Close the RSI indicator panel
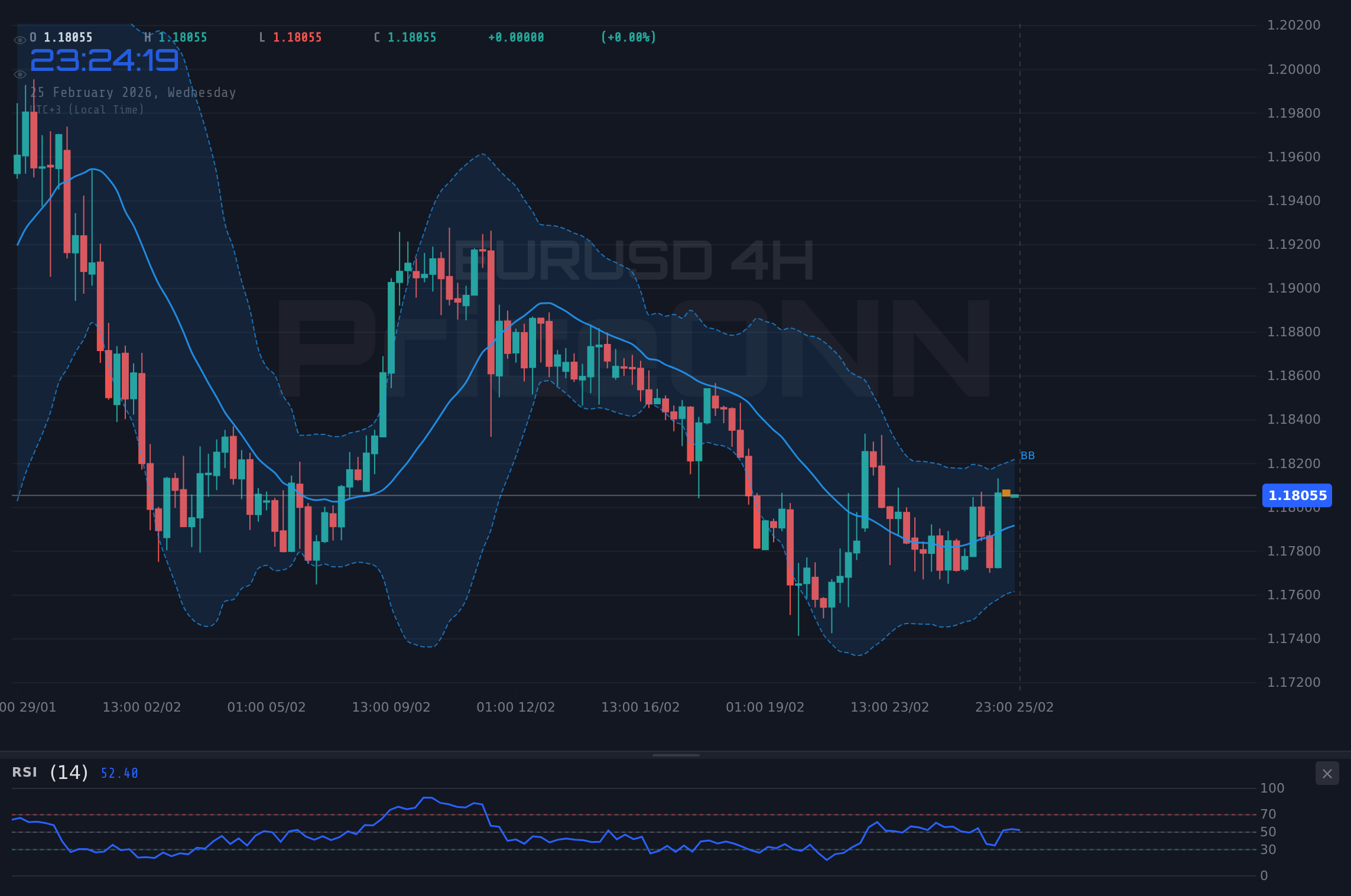 point(1326,773)
